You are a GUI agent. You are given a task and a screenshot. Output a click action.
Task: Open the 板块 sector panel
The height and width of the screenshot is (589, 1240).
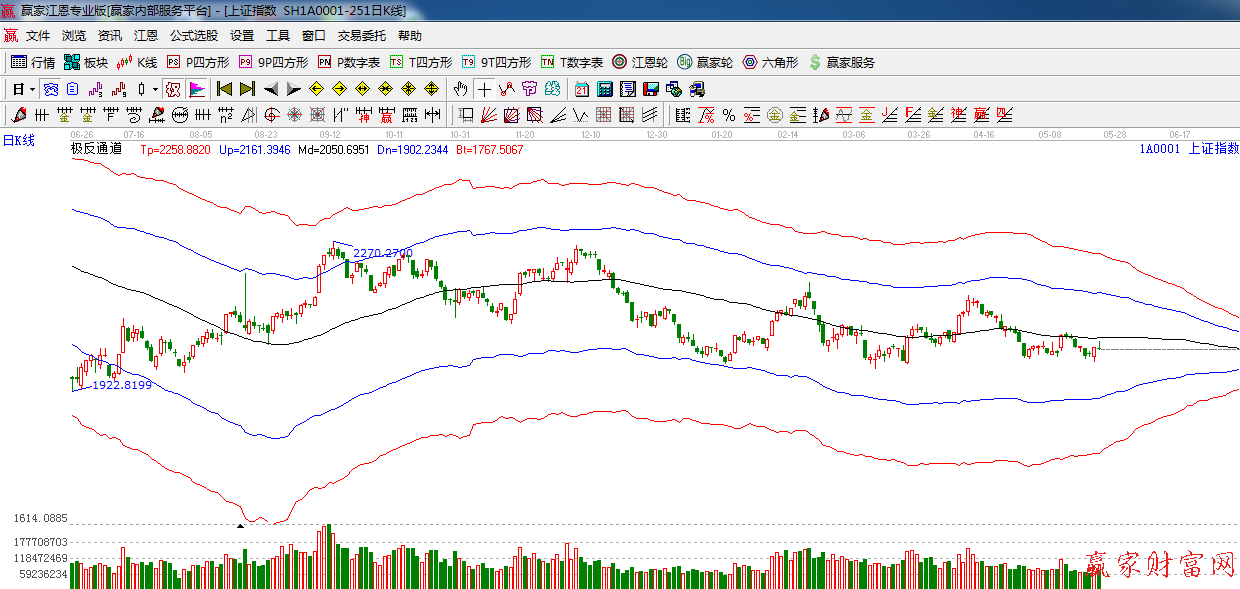pos(86,62)
